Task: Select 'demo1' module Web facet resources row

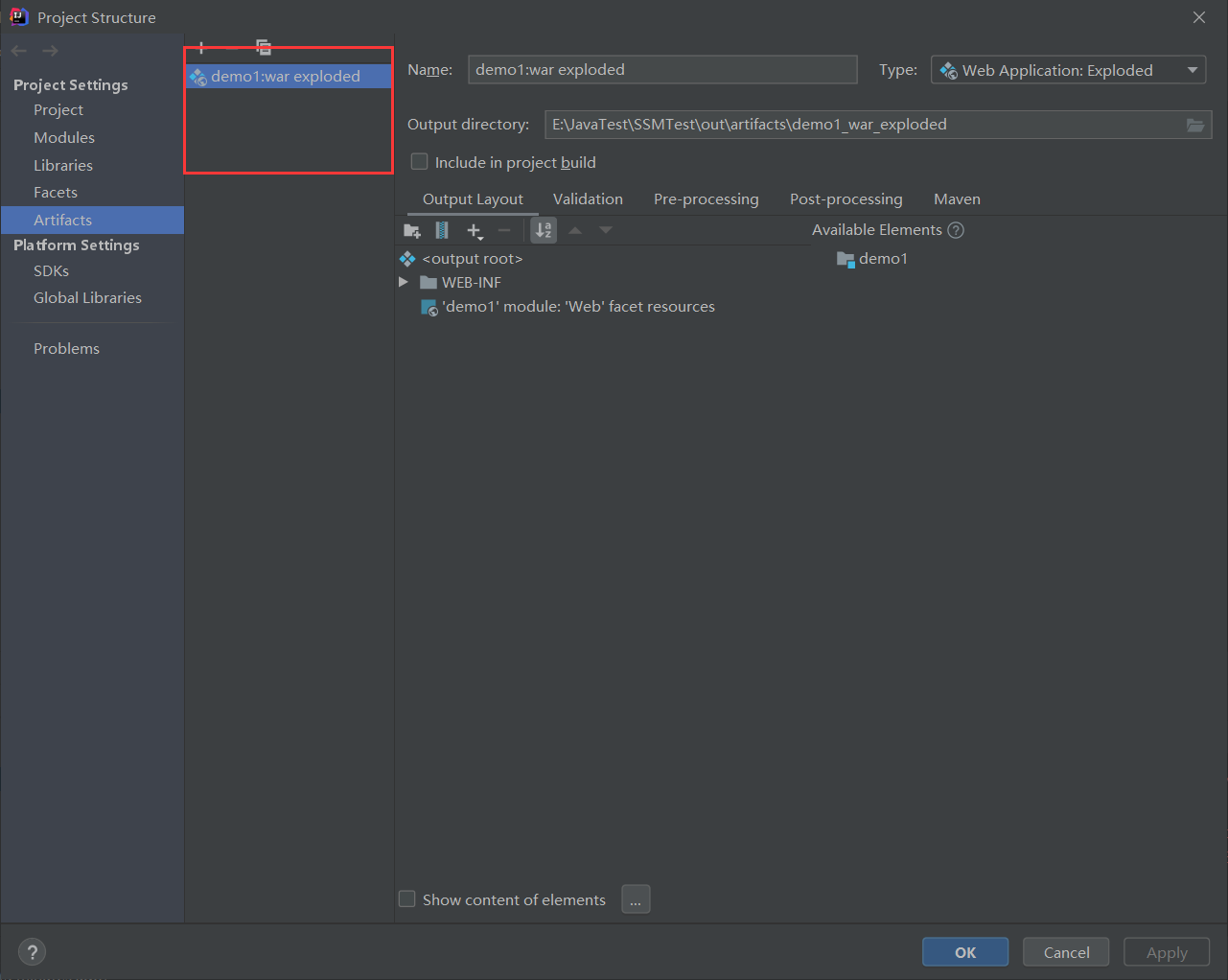Action: 568,307
